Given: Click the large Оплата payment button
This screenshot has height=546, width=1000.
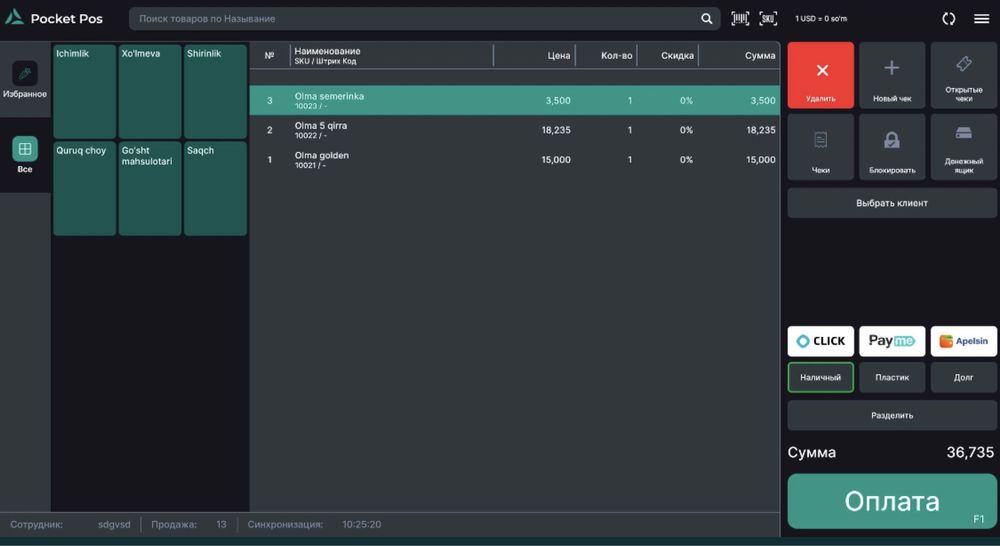Looking at the screenshot, I should point(892,501).
